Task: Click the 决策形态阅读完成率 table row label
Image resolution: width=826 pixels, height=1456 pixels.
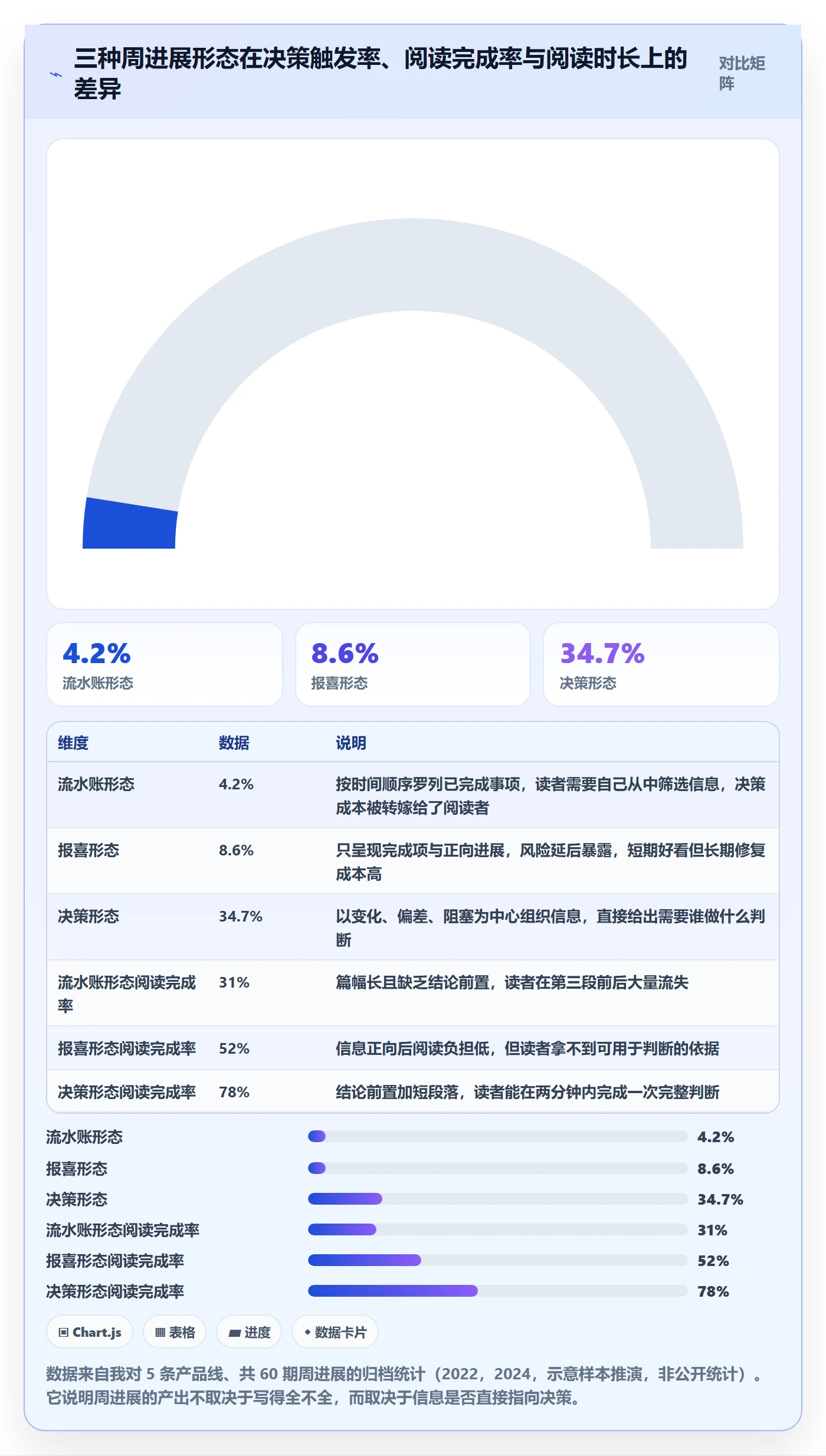Action: [127, 1092]
